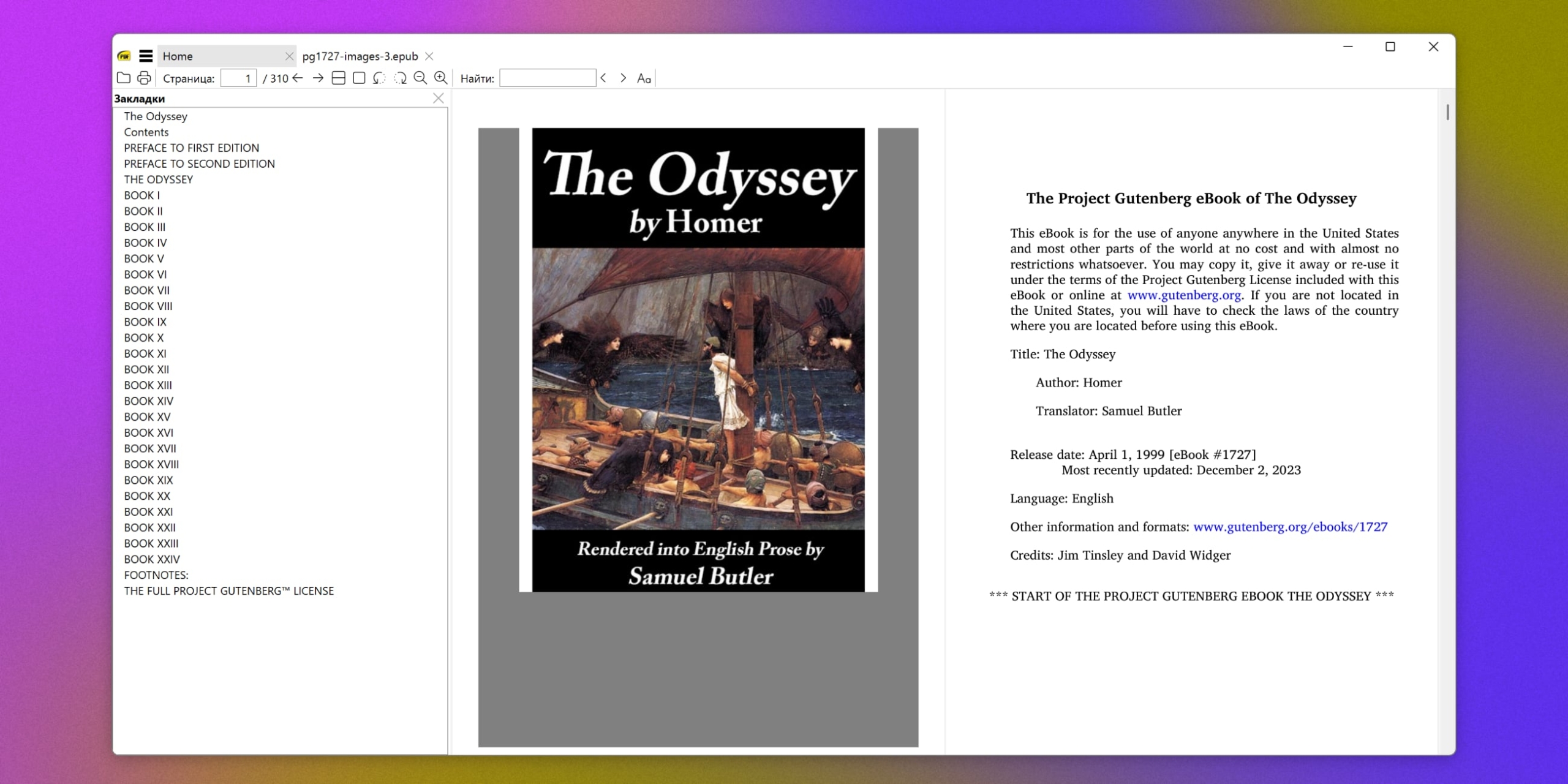1568x784 pixels.
Task: Close the Home tab
Action: click(289, 56)
